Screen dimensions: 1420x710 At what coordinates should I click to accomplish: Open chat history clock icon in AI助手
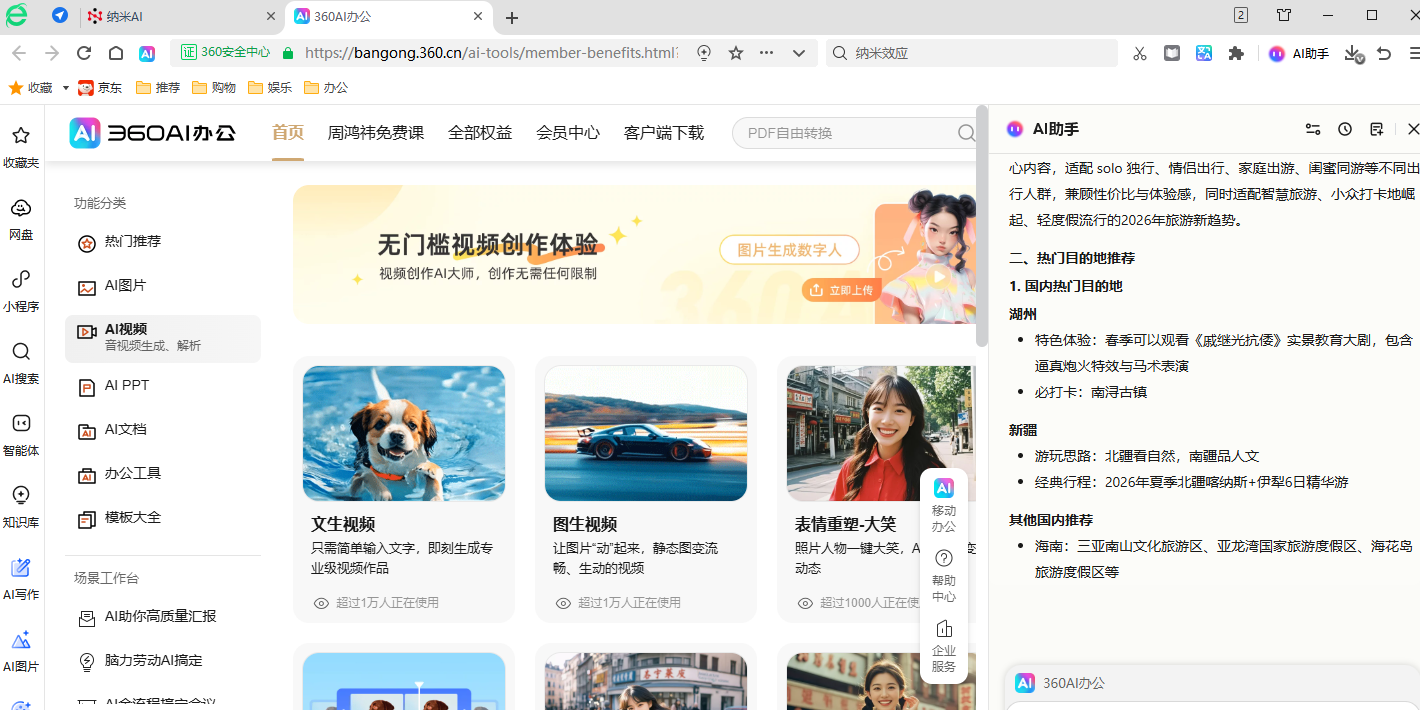pyautogui.click(x=1345, y=129)
